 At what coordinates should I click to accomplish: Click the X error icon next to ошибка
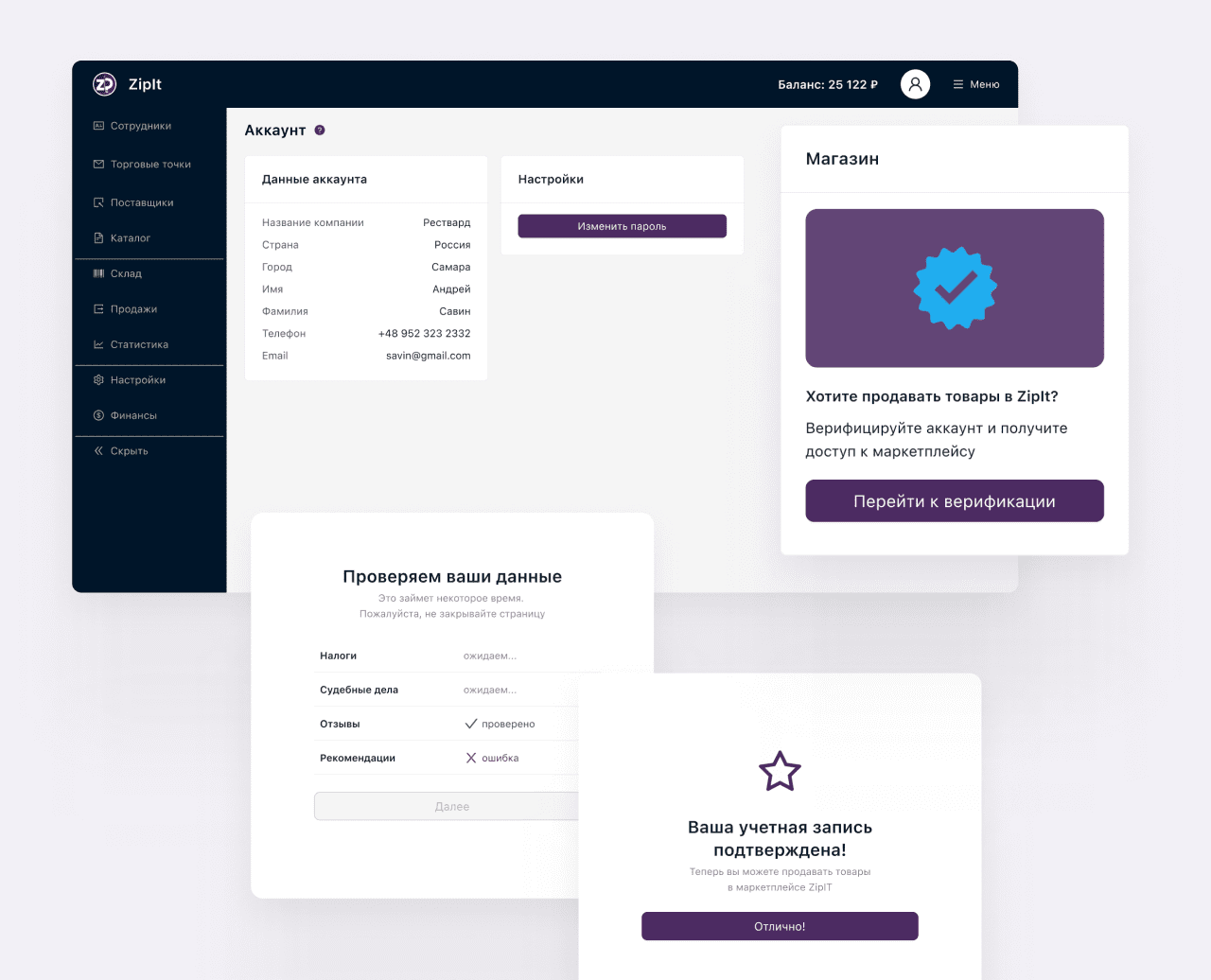pos(471,758)
